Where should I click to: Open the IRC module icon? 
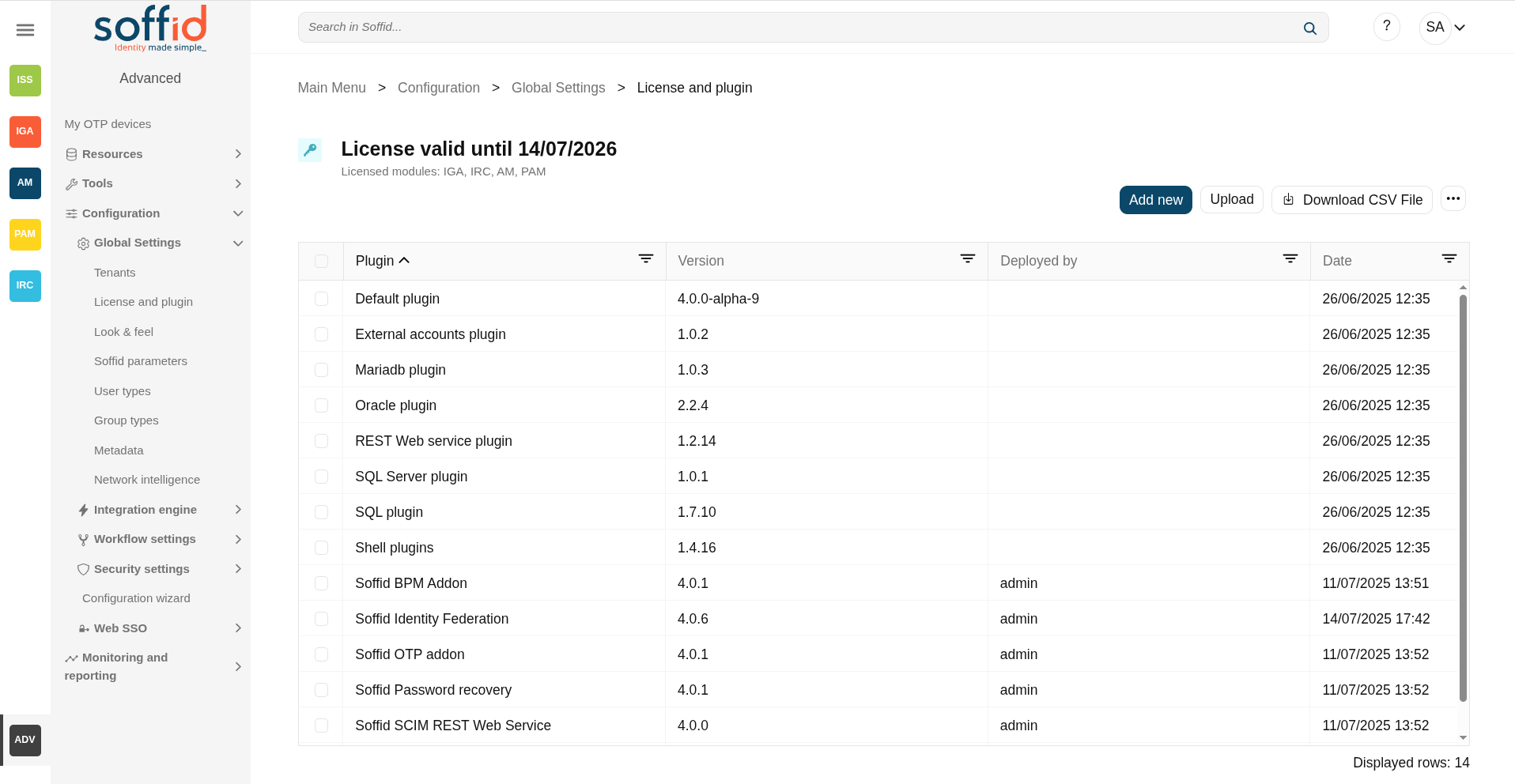25,285
